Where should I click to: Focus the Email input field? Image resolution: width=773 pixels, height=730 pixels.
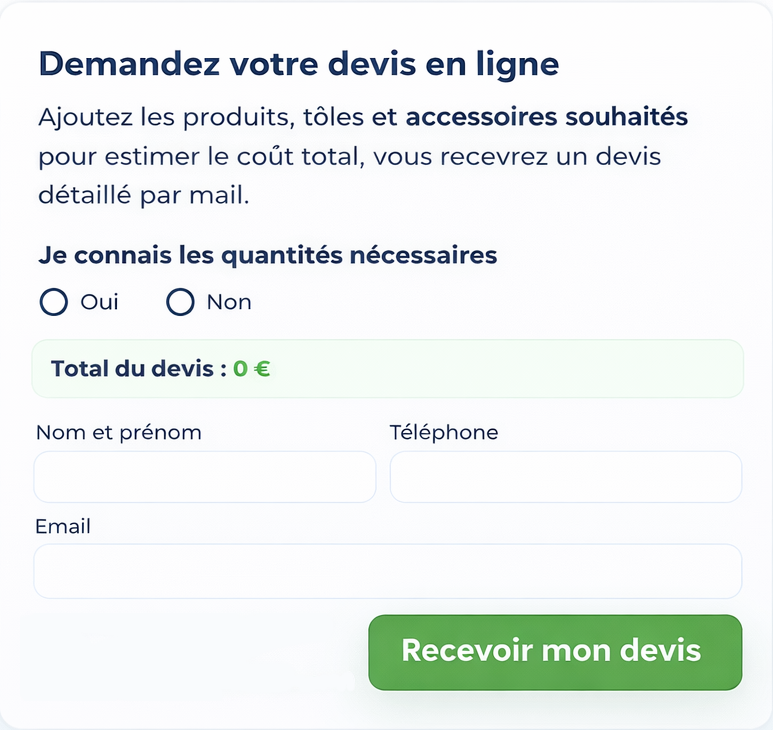tap(388, 571)
